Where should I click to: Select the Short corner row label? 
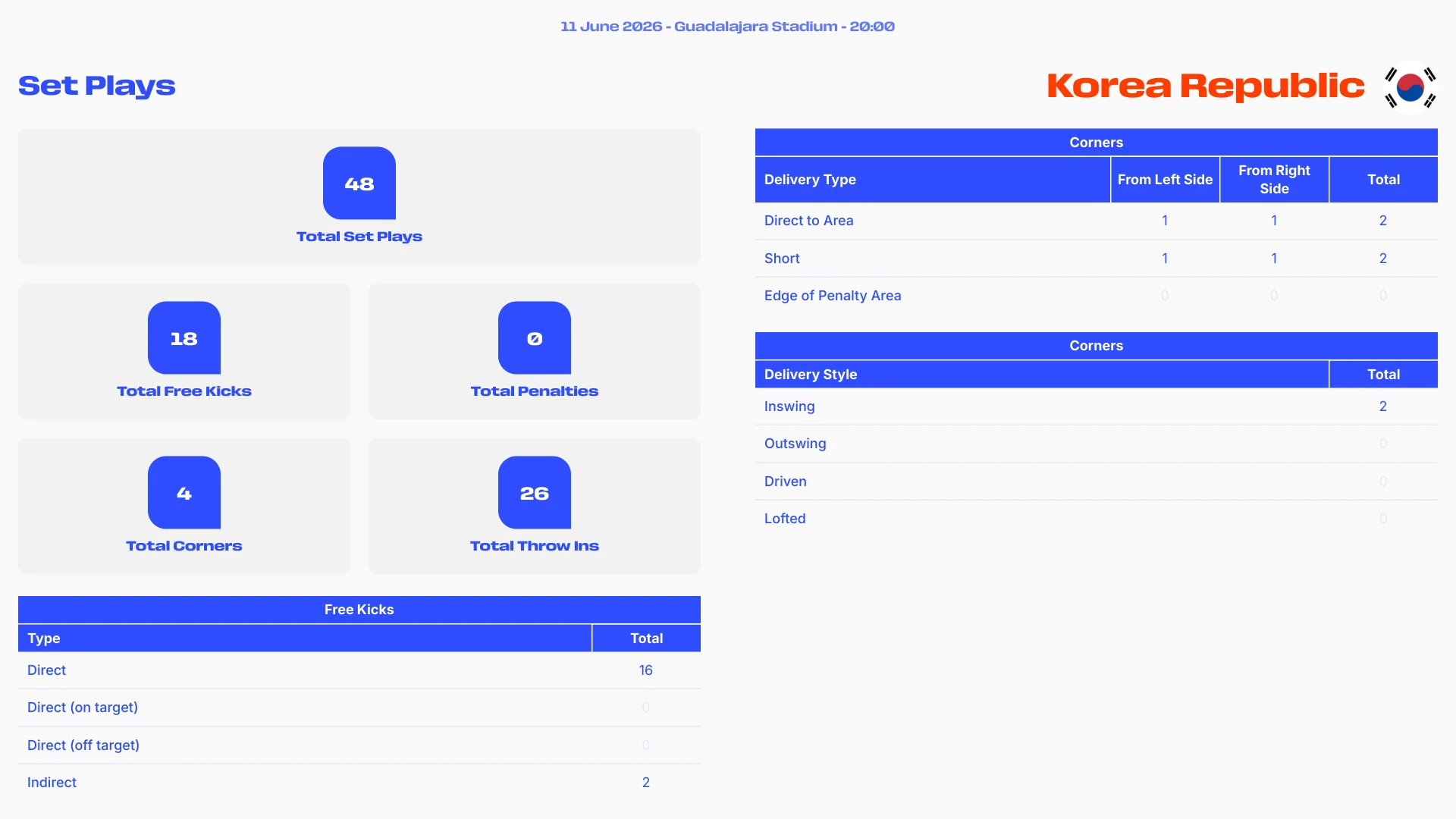[x=783, y=259]
